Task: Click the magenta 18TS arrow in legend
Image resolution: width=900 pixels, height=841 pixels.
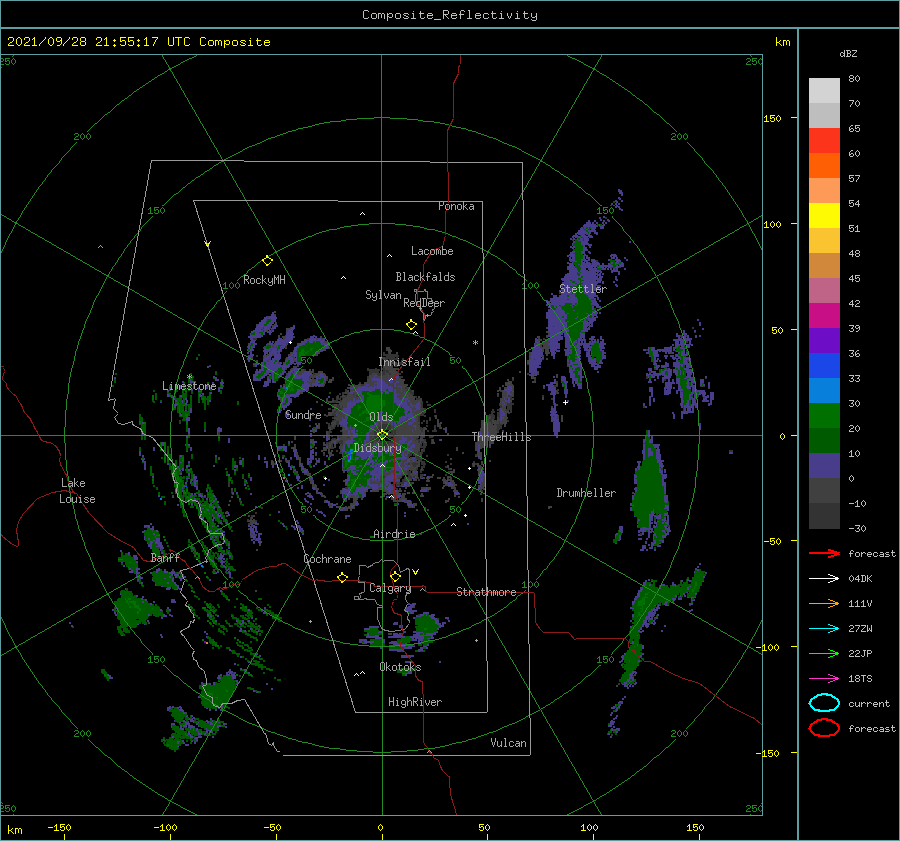Action: click(824, 679)
